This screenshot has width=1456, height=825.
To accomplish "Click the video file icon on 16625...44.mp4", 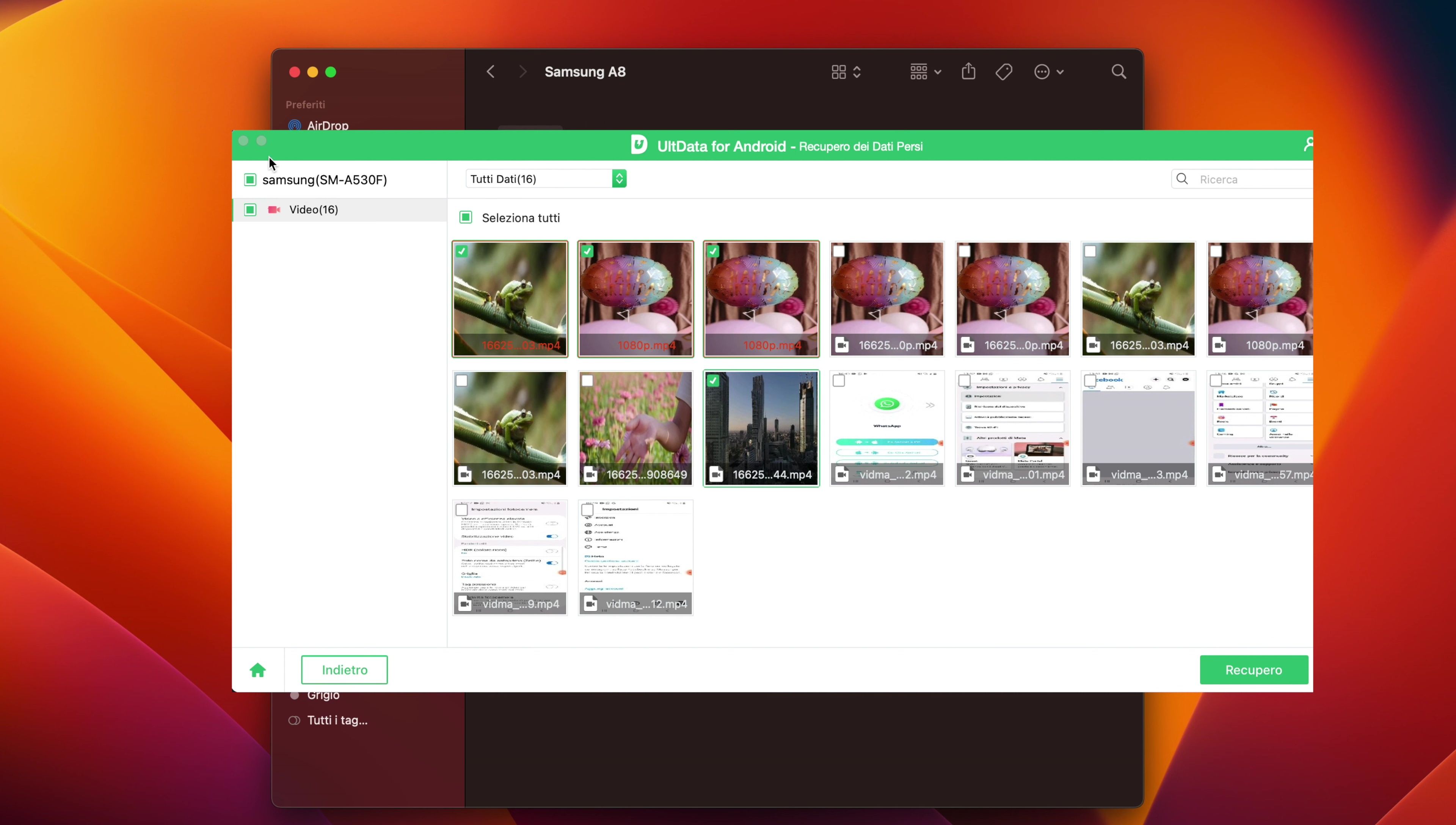I will (716, 474).
